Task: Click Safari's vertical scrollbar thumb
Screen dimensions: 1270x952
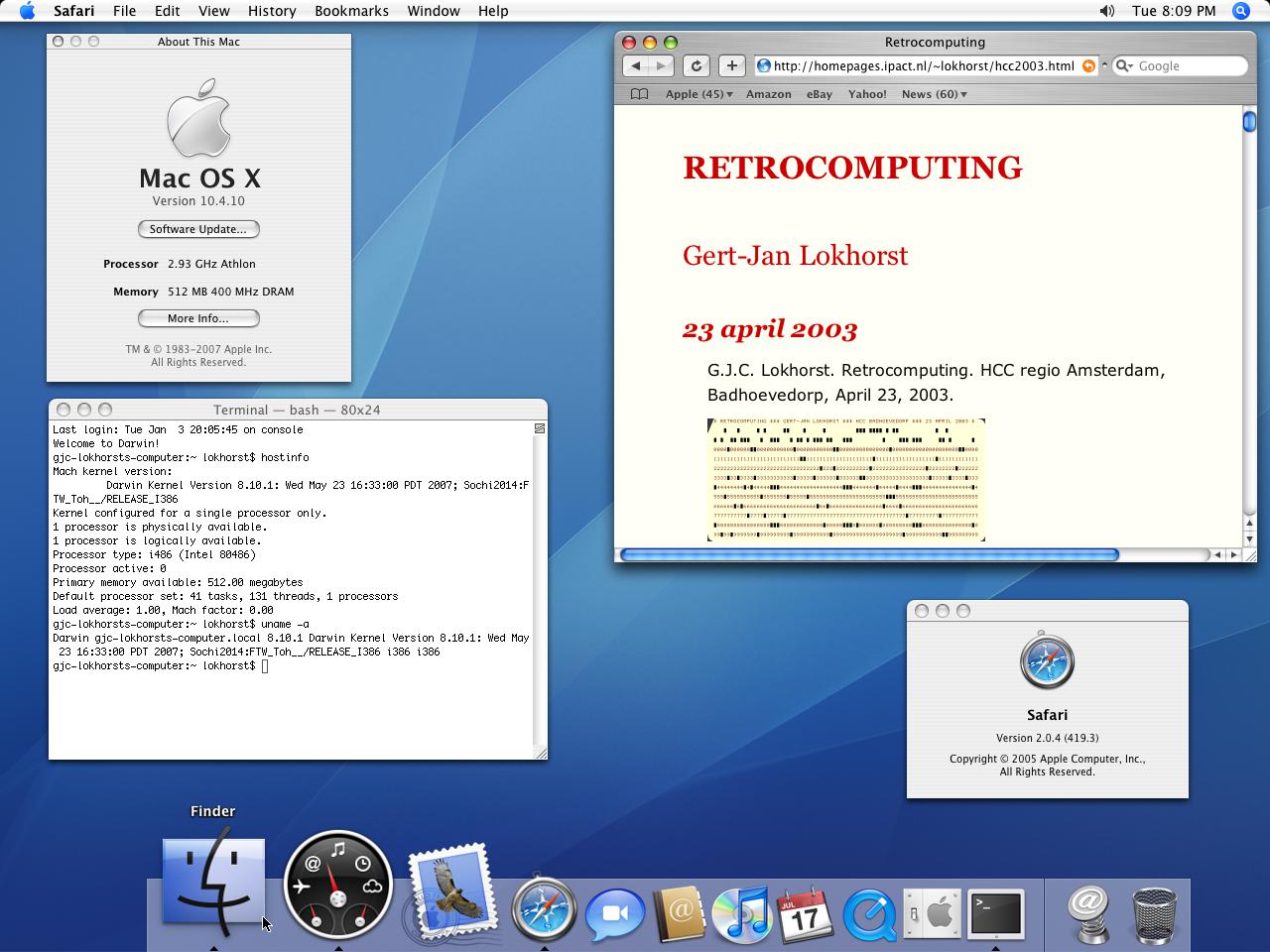Action: click(x=1249, y=122)
